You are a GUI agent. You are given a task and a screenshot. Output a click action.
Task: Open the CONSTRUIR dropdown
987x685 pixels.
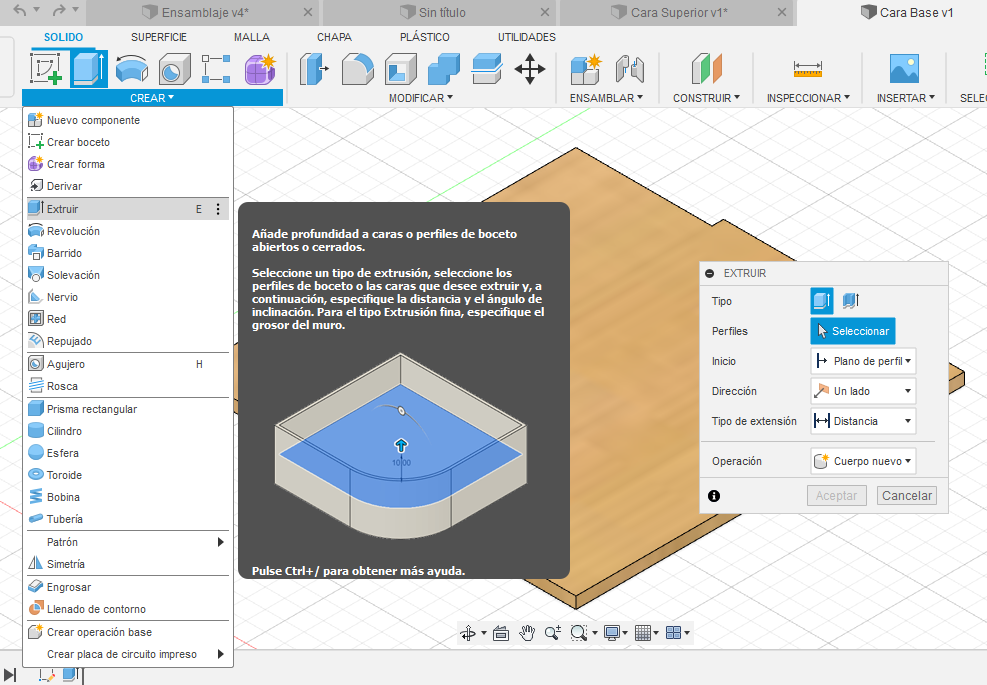pos(706,98)
